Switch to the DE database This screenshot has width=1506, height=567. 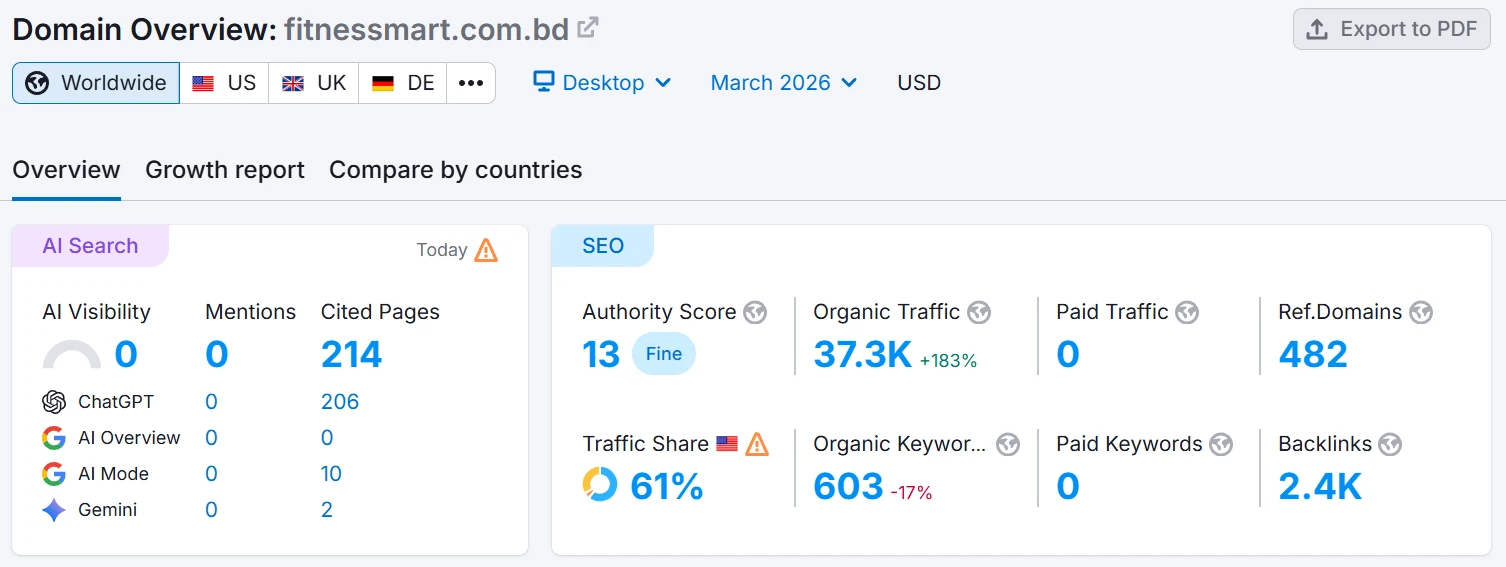(x=402, y=83)
